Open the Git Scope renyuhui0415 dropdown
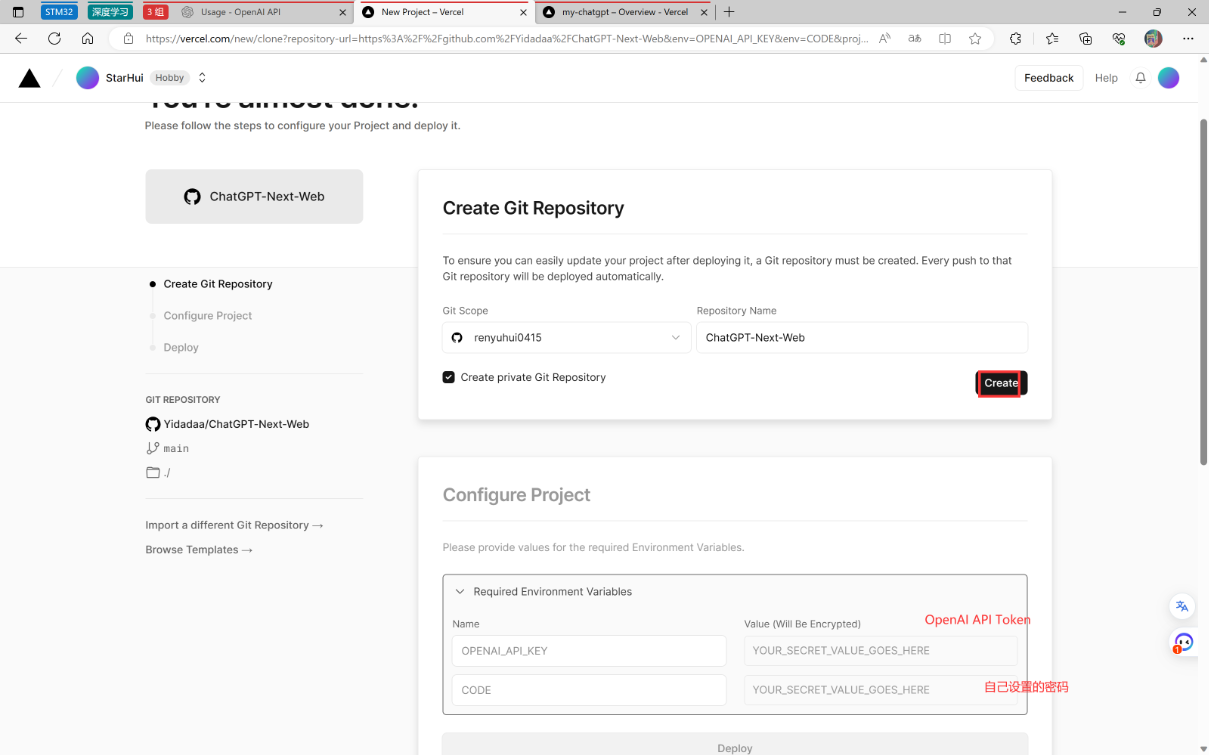Screen dimensions: 1209x755 566,337
